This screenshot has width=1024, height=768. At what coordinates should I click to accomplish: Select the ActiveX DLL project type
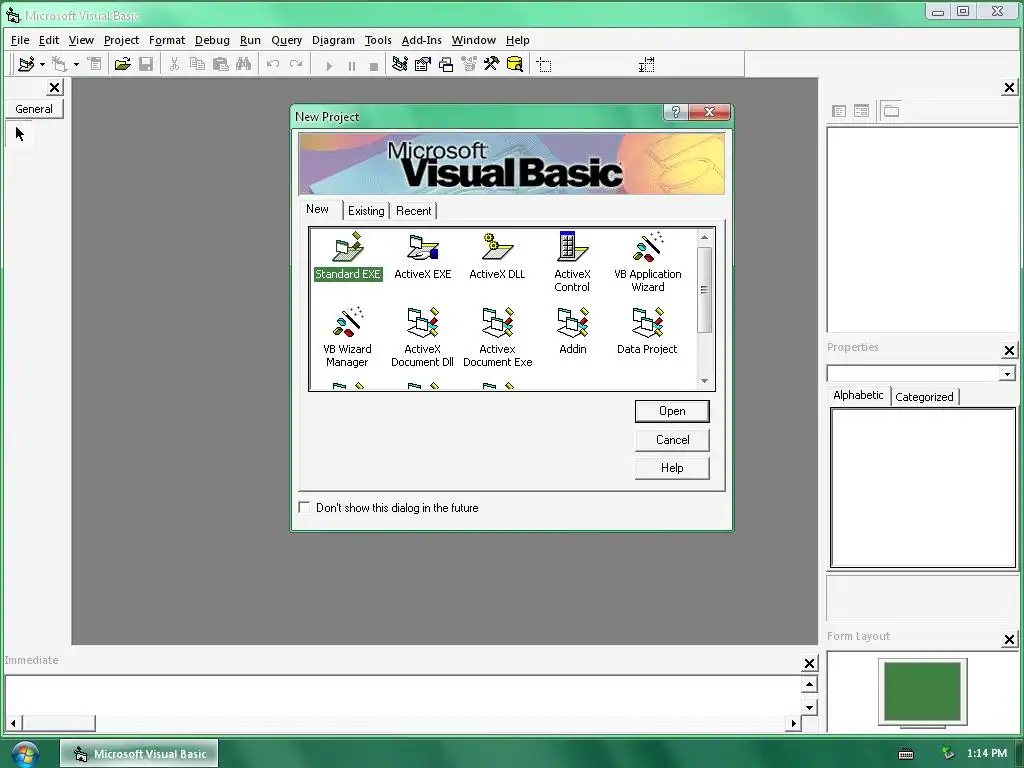pos(497,256)
